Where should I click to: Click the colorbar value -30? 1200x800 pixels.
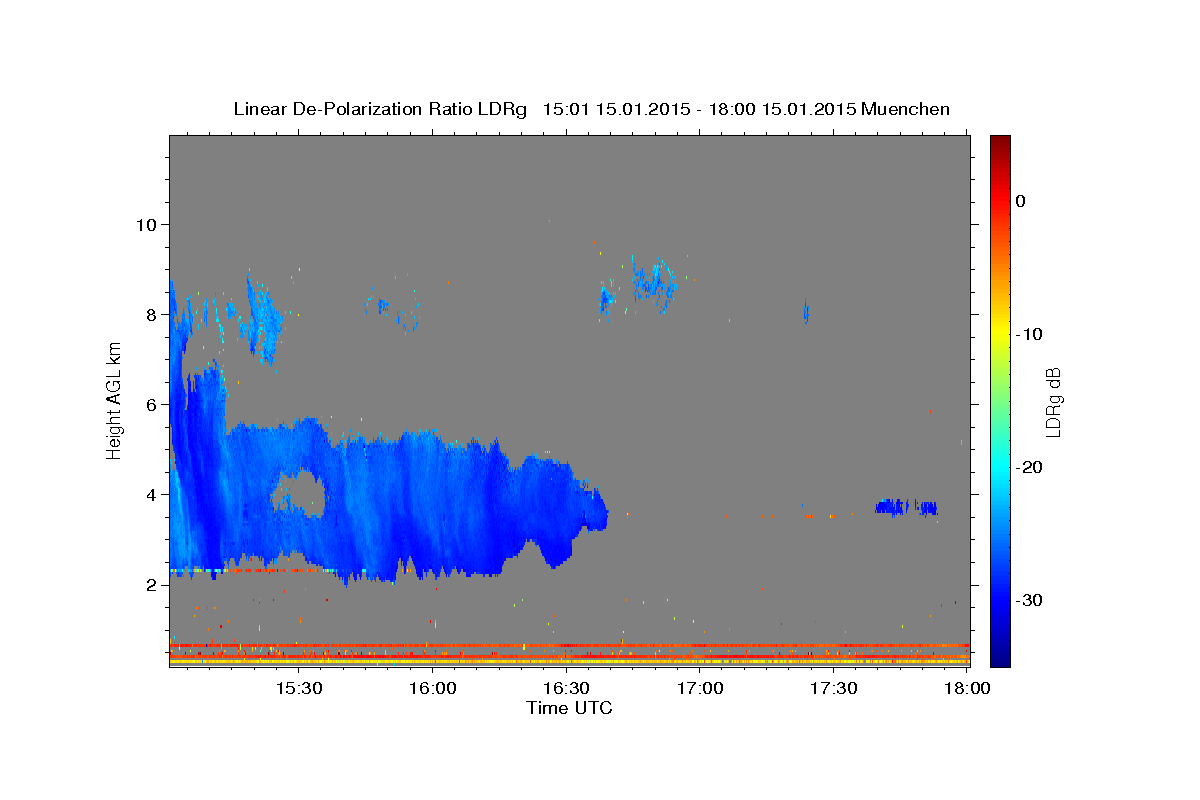click(x=1029, y=600)
